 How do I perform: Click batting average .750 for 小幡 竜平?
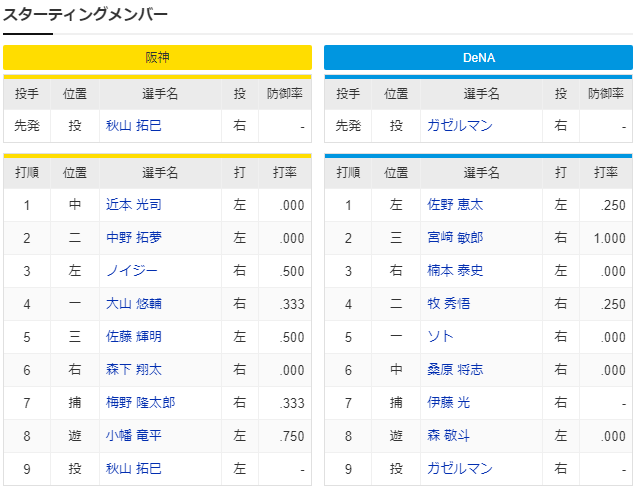(x=292, y=436)
